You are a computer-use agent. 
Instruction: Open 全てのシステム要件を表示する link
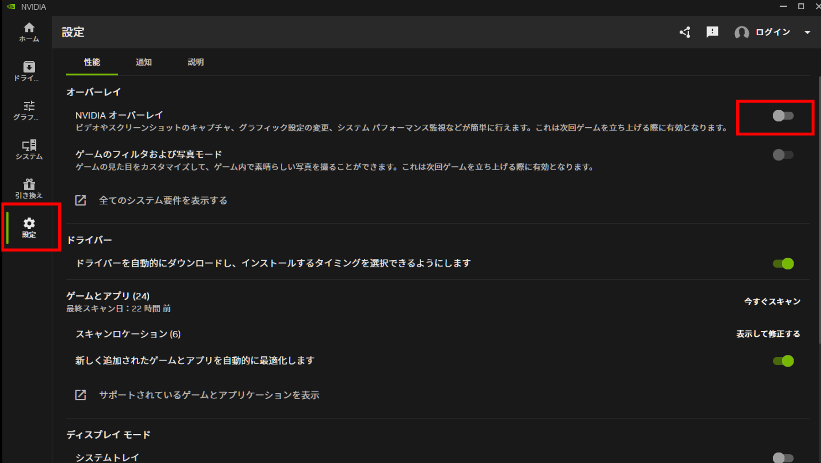pyautogui.click(x=163, y=201)
